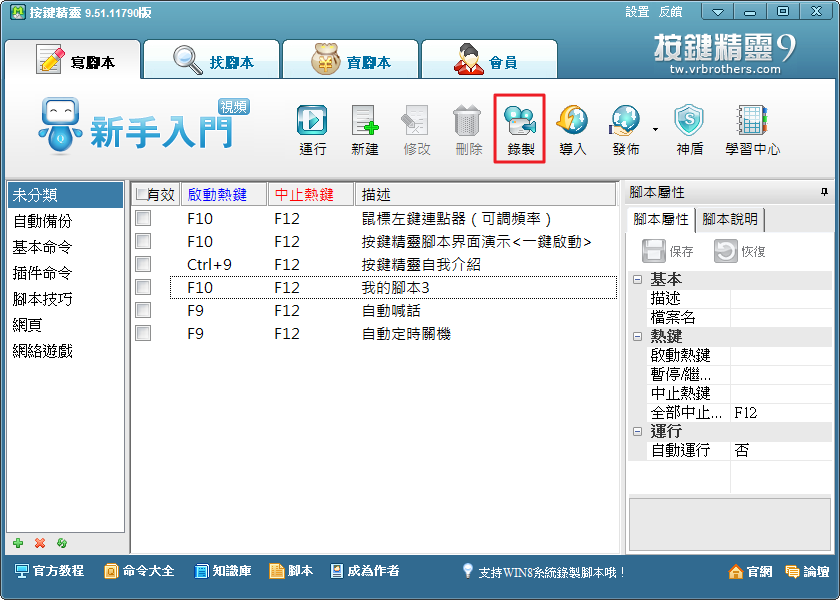Switch to the 賣腳本 tab
This screenshot has width=840, height=600.
point(350,60)
